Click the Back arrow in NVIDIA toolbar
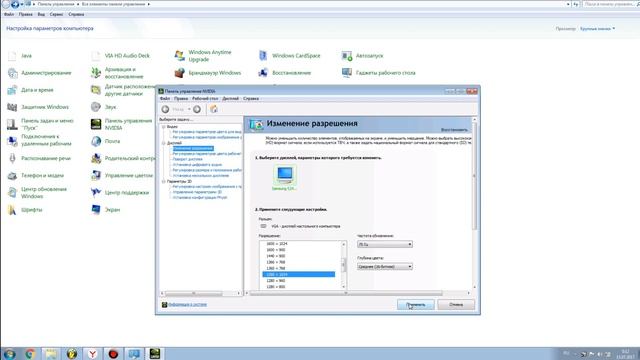The image size is (640, 360). pos(165,109)
